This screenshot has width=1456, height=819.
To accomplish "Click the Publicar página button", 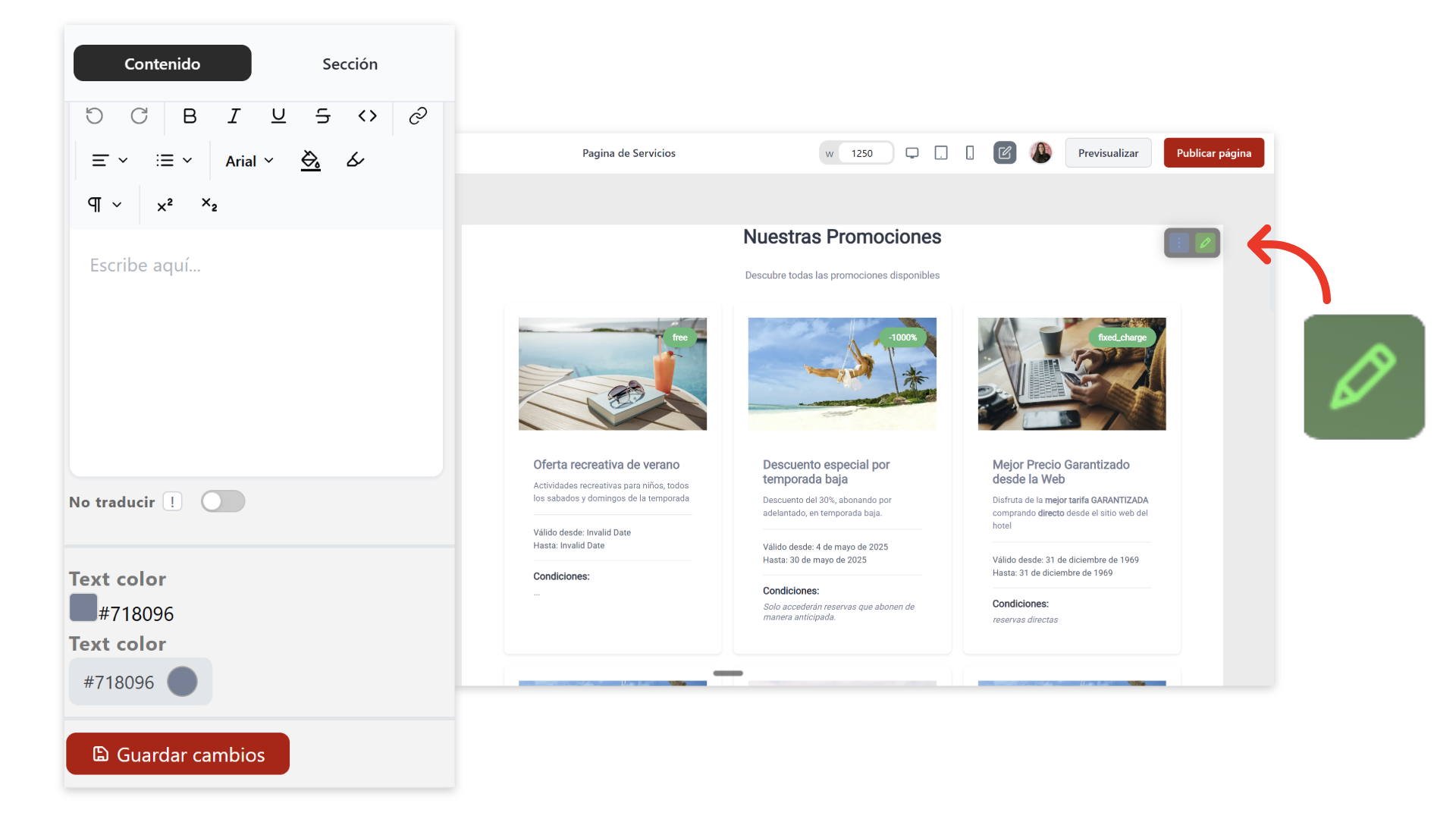I will [1213, 153].
